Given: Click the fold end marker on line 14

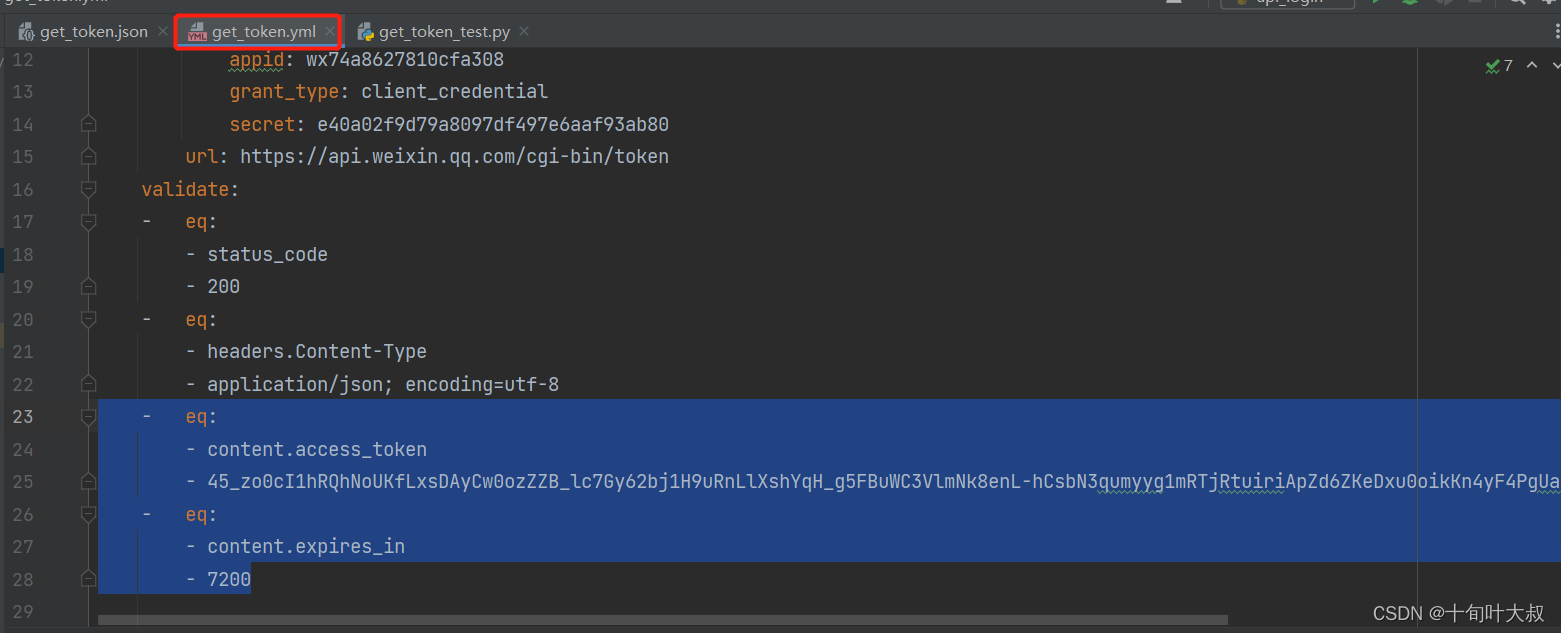Looking at the screenshot, I should [88, 124].
